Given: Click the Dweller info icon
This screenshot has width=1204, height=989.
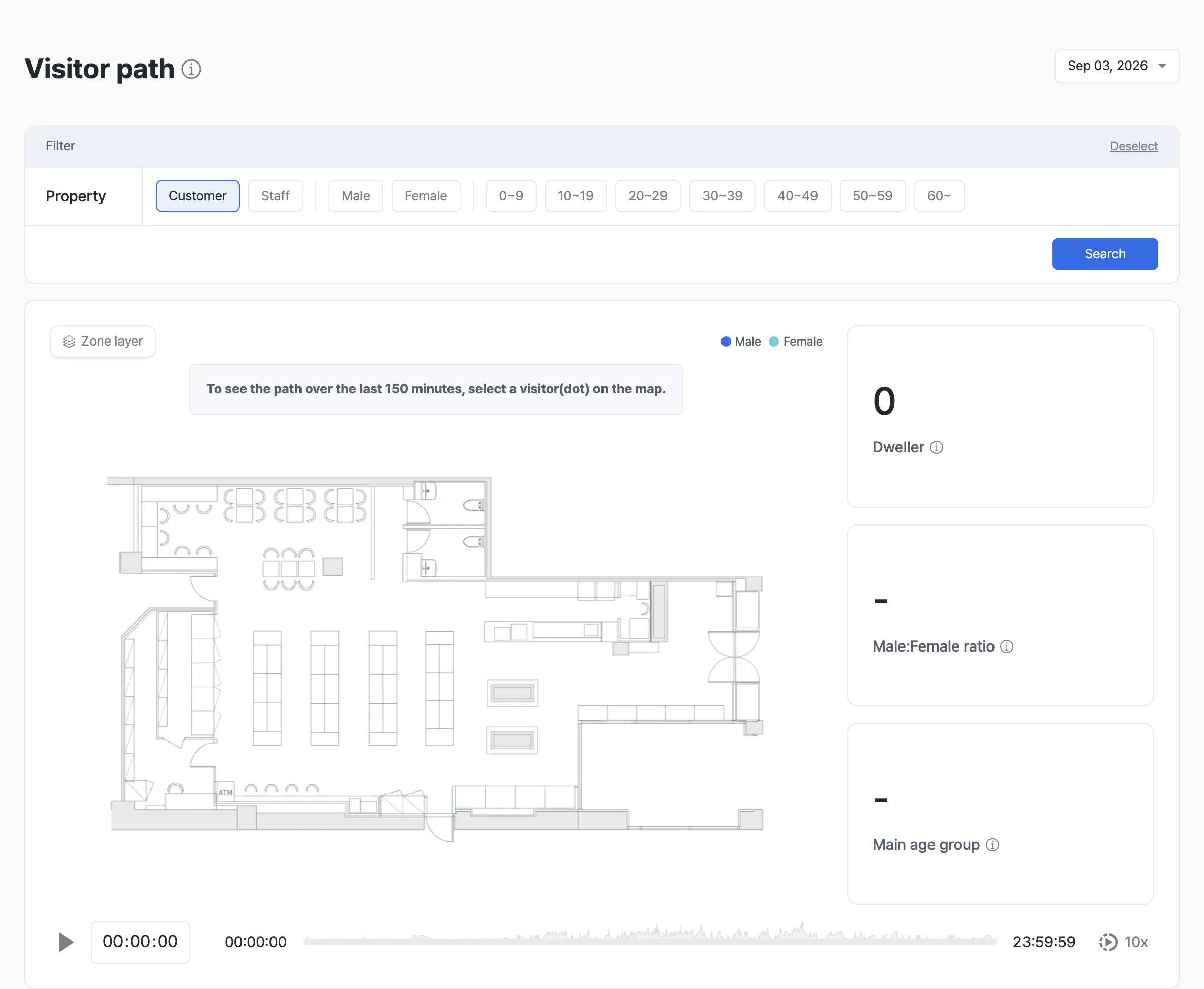Looking at the screenshot, I should 936,447.
